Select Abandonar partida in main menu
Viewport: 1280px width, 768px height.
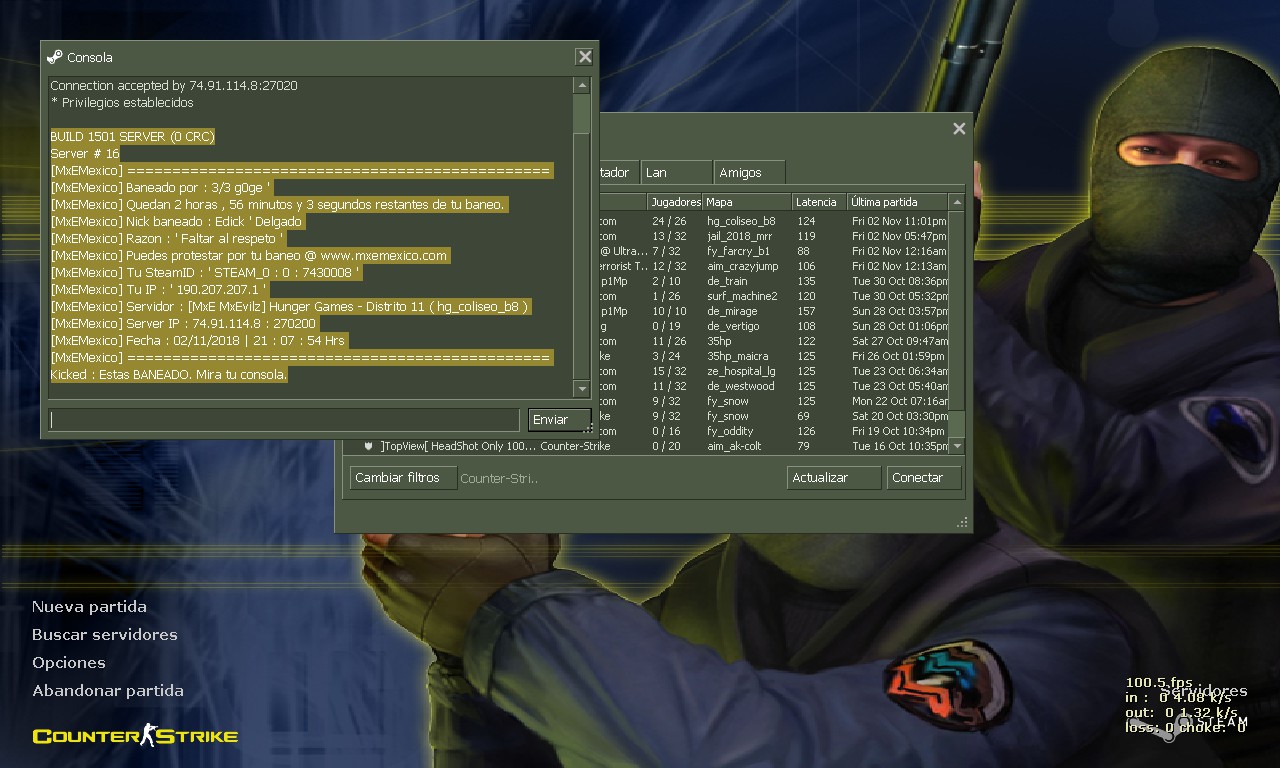107,690
